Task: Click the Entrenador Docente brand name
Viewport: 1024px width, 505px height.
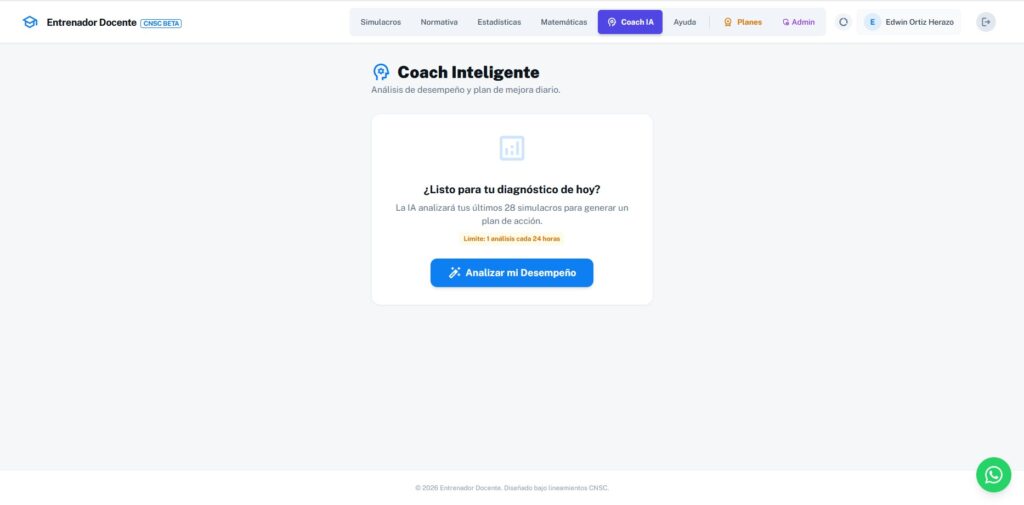Action: pos(91,22)
